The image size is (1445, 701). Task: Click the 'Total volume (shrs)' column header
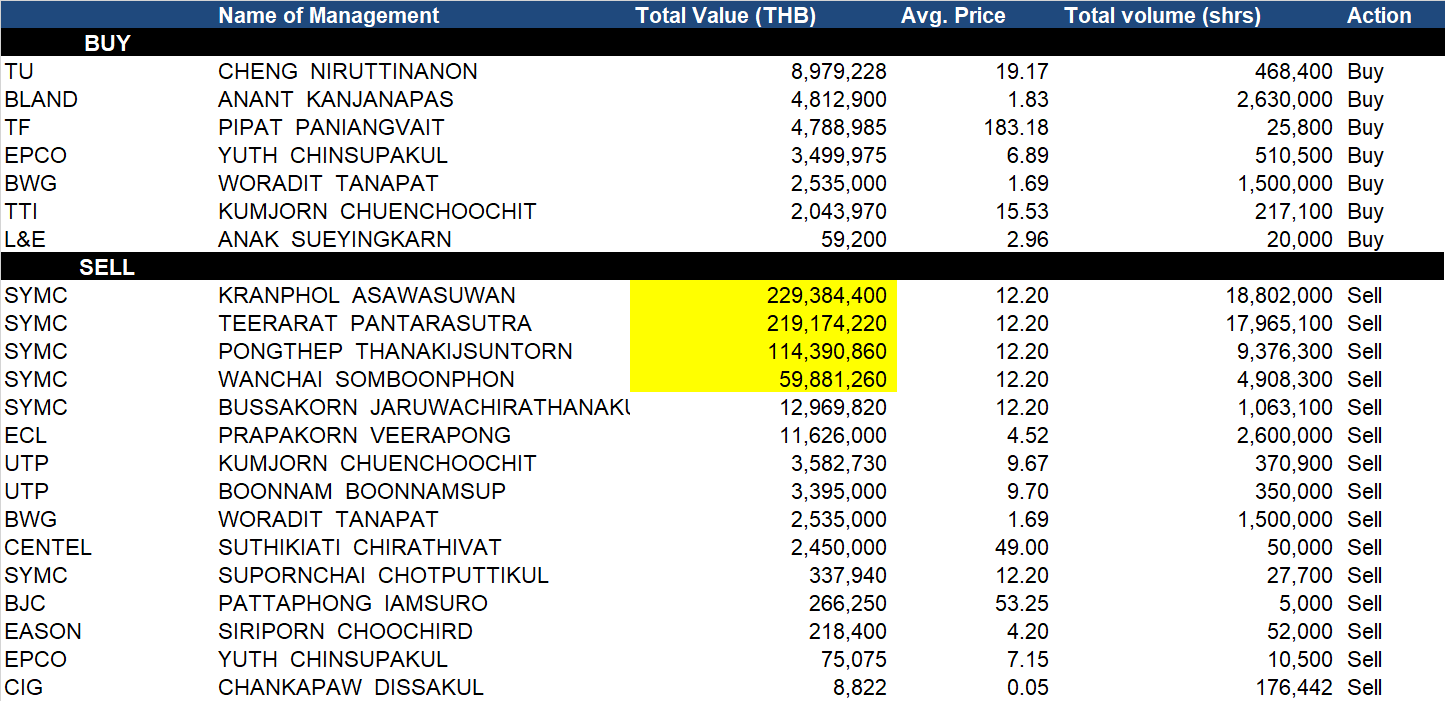1162,15
